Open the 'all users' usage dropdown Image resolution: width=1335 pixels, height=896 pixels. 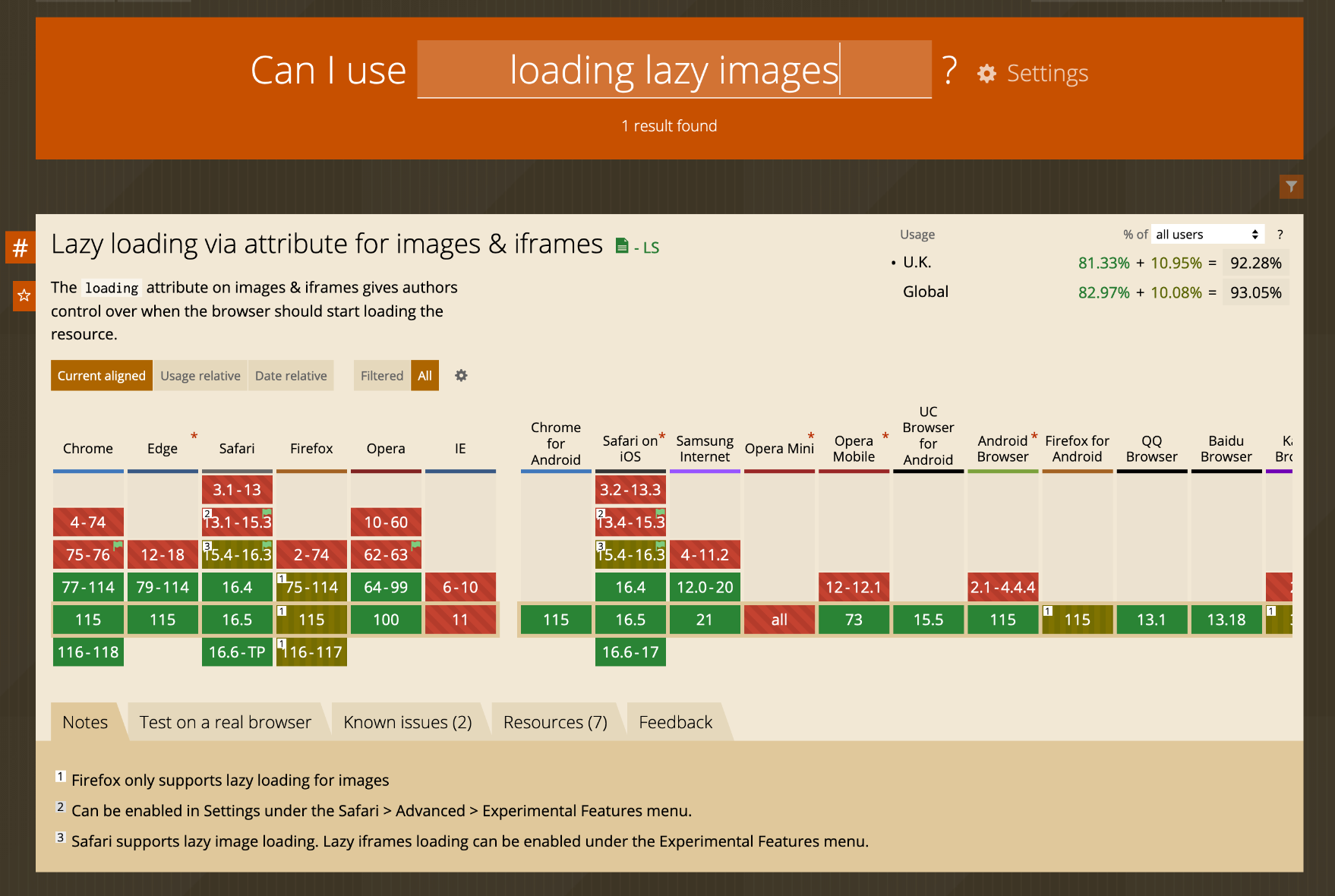click(1207, 235)
